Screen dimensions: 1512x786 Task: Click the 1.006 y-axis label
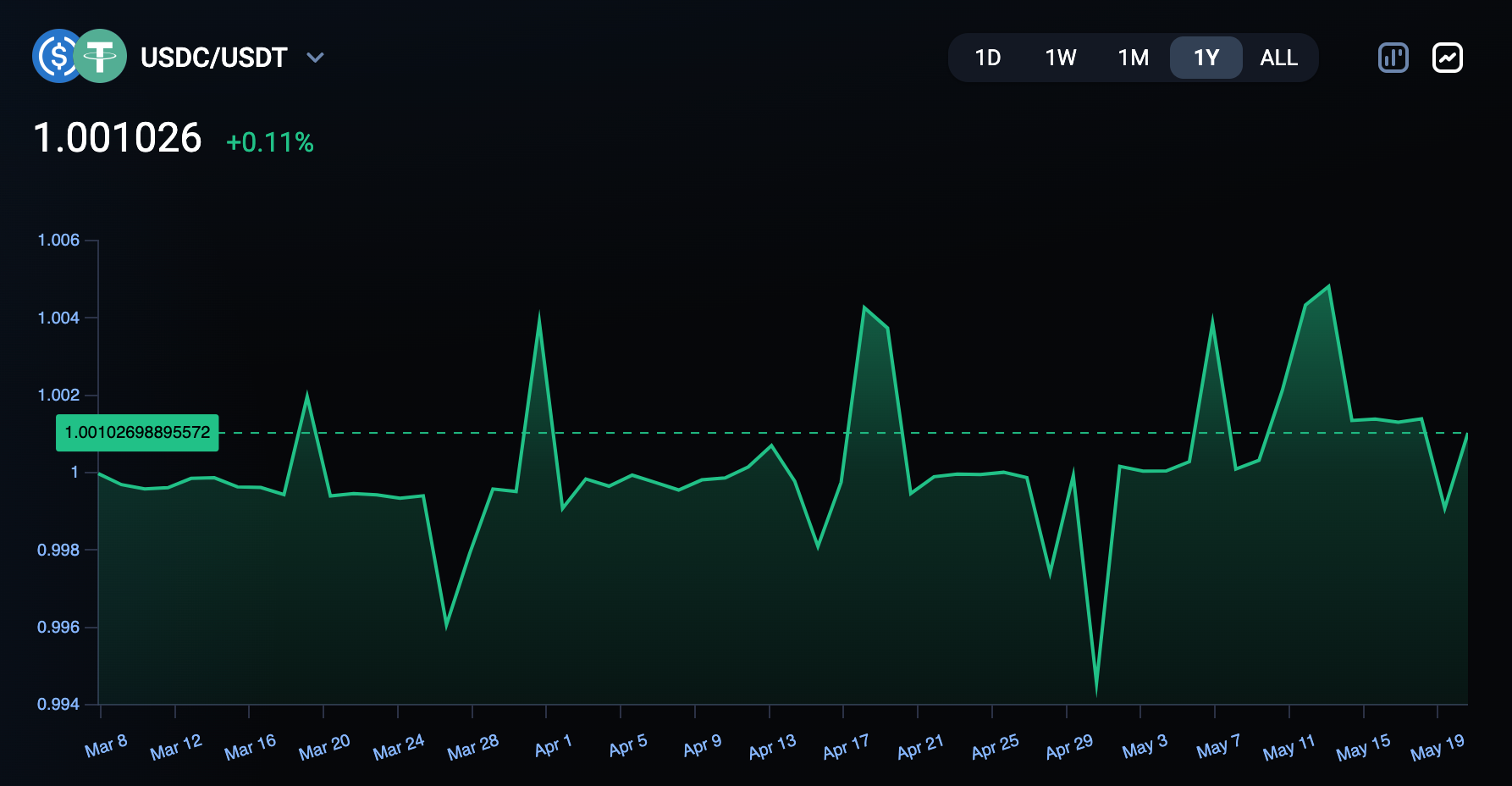[x=58, y=241]
